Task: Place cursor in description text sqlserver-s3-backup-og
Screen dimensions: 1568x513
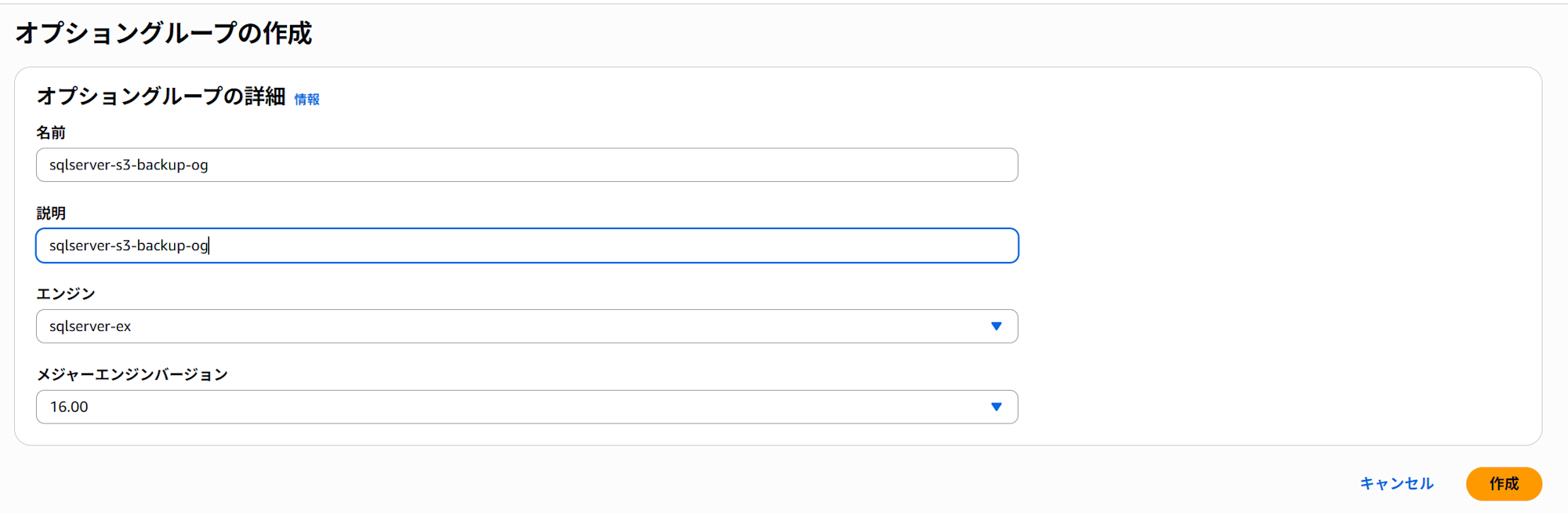Action: [129, 246]
